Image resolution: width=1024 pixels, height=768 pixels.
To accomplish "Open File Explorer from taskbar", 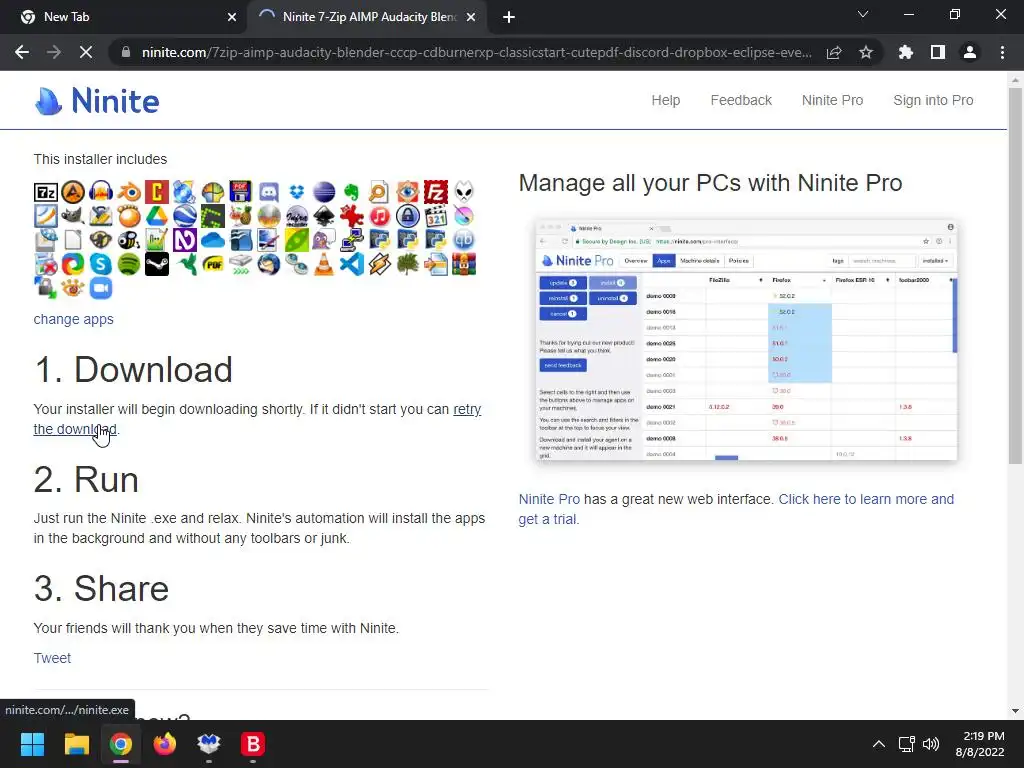I will coord(76,744).
